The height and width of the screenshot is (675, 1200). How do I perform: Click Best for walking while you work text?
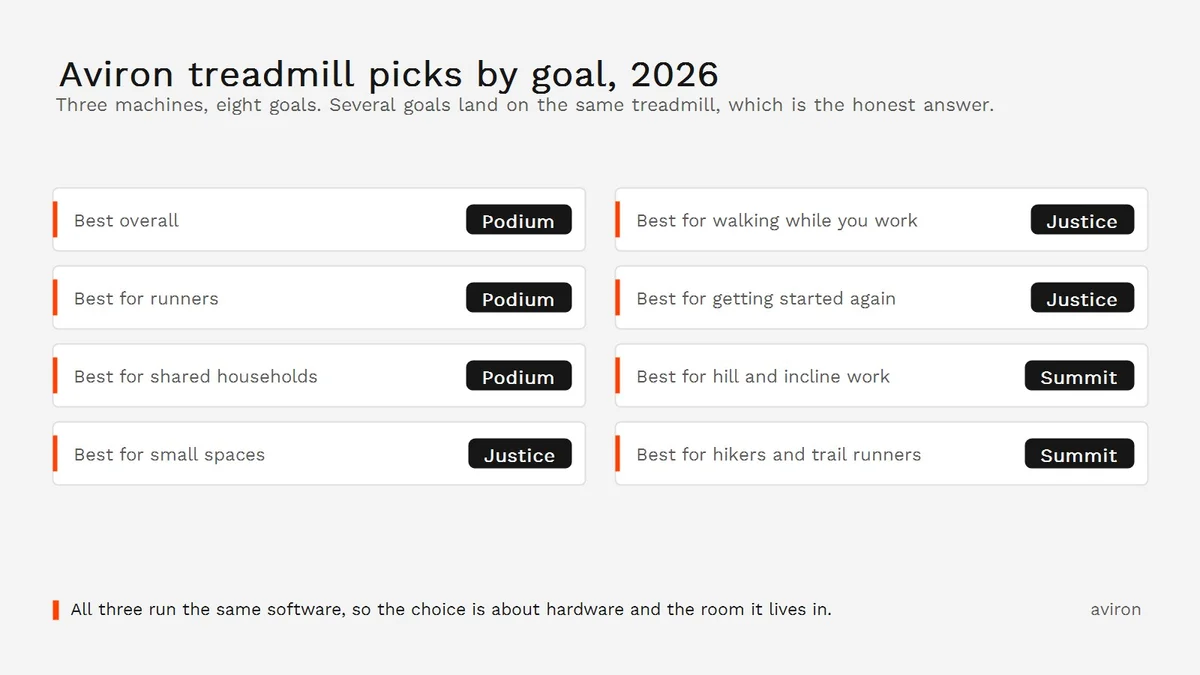777,221
